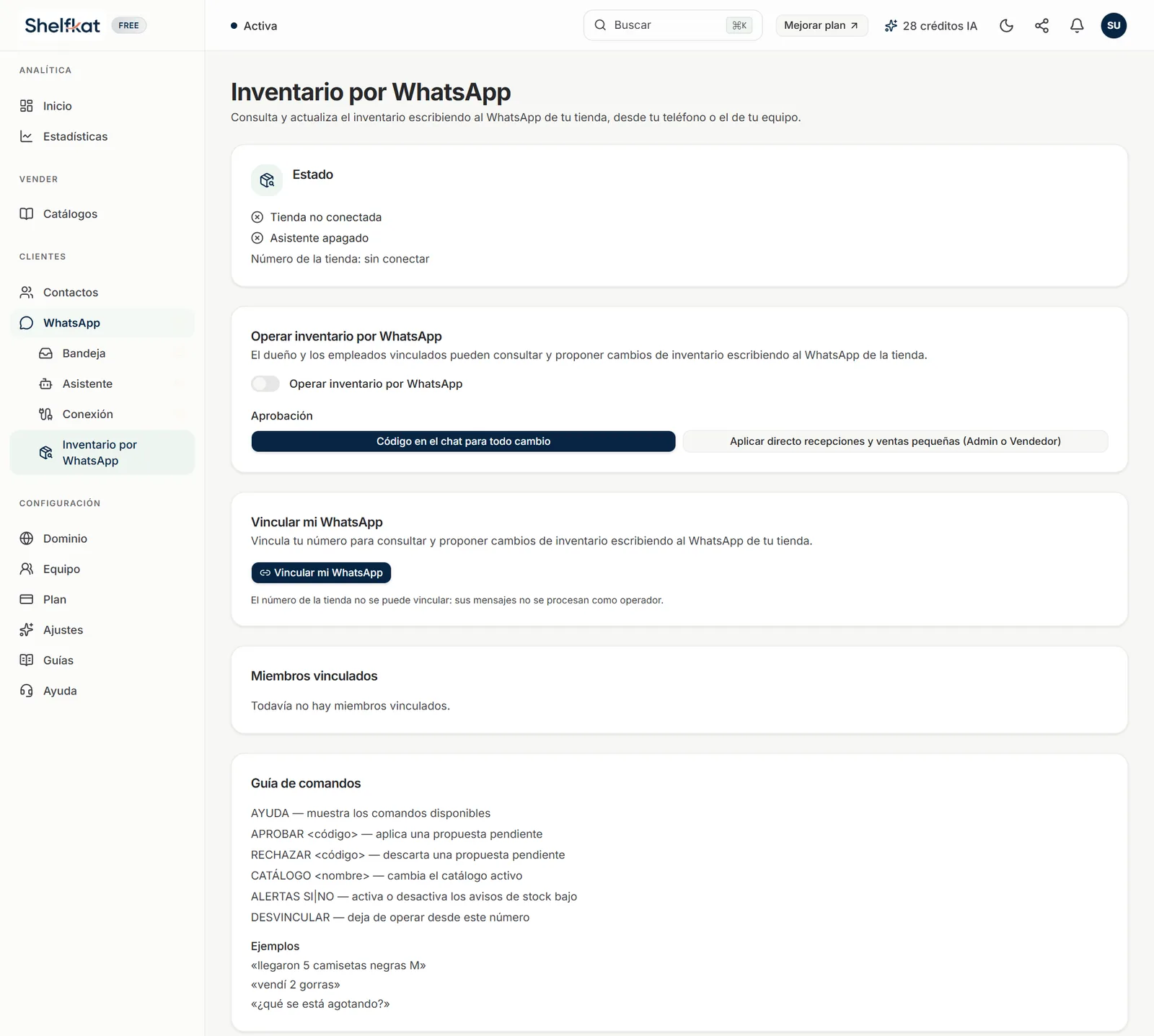Click the Ajustes sparkle icon
1154x1036 pixels.
click(27, 629)
